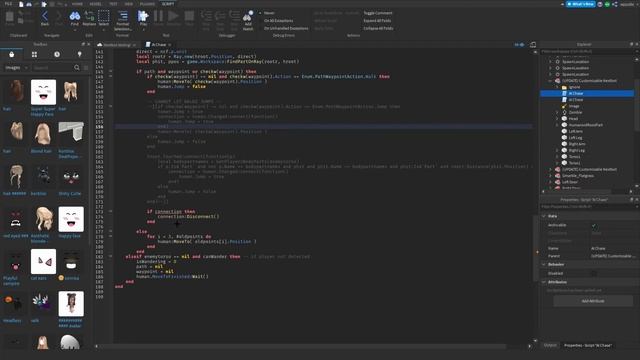Switch to the VIEW ribbon tab
The height and width of the screenshot is (360, 640).
(x=129, y=4)
